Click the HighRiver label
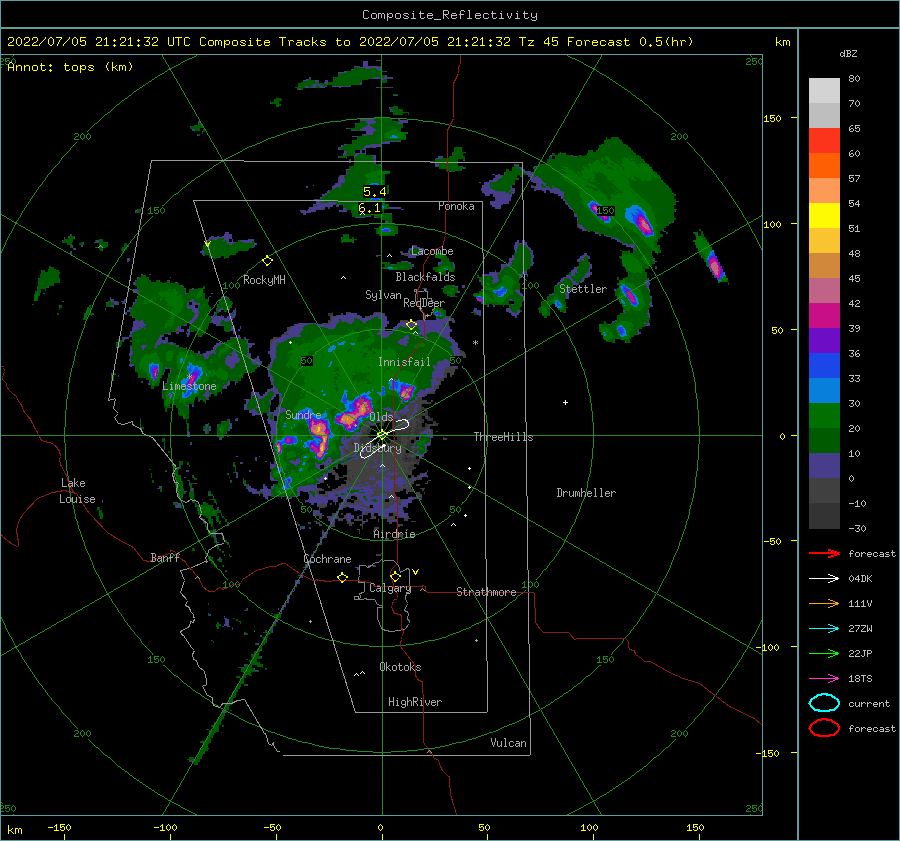This screenshot has width=900, height=841. point(415,702)
